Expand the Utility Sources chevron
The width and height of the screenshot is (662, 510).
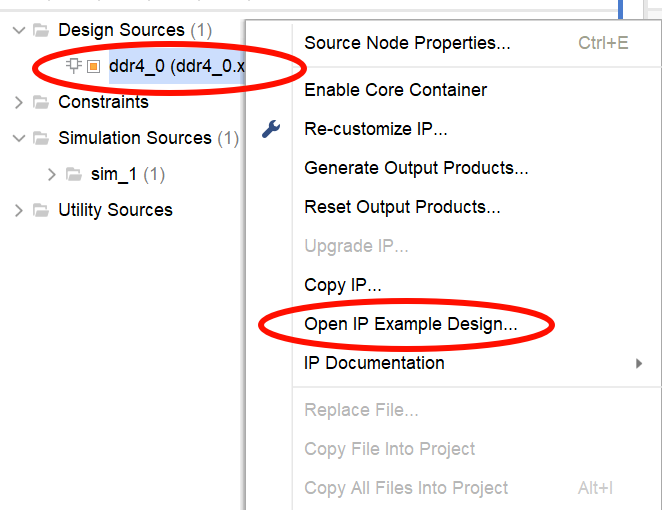(19, 210)
